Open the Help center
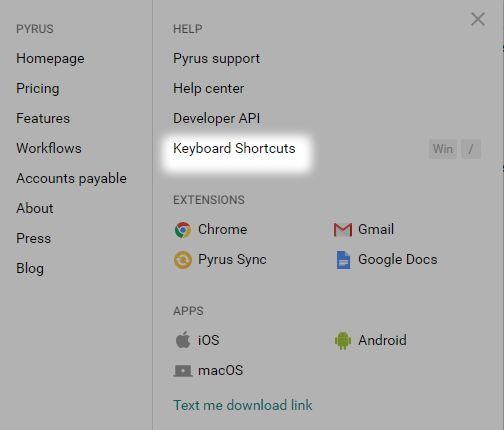Viewport: 504px width, 430px height. pos(209,88)
